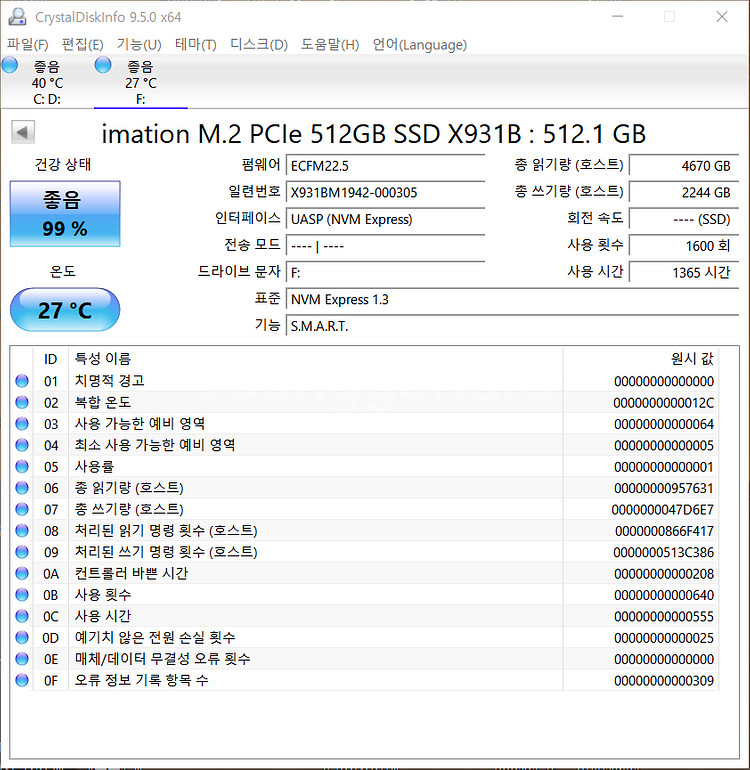The image size is (750, 770).
Task: Click the transfer mode field ---- | ----
Action: point(386,246)
